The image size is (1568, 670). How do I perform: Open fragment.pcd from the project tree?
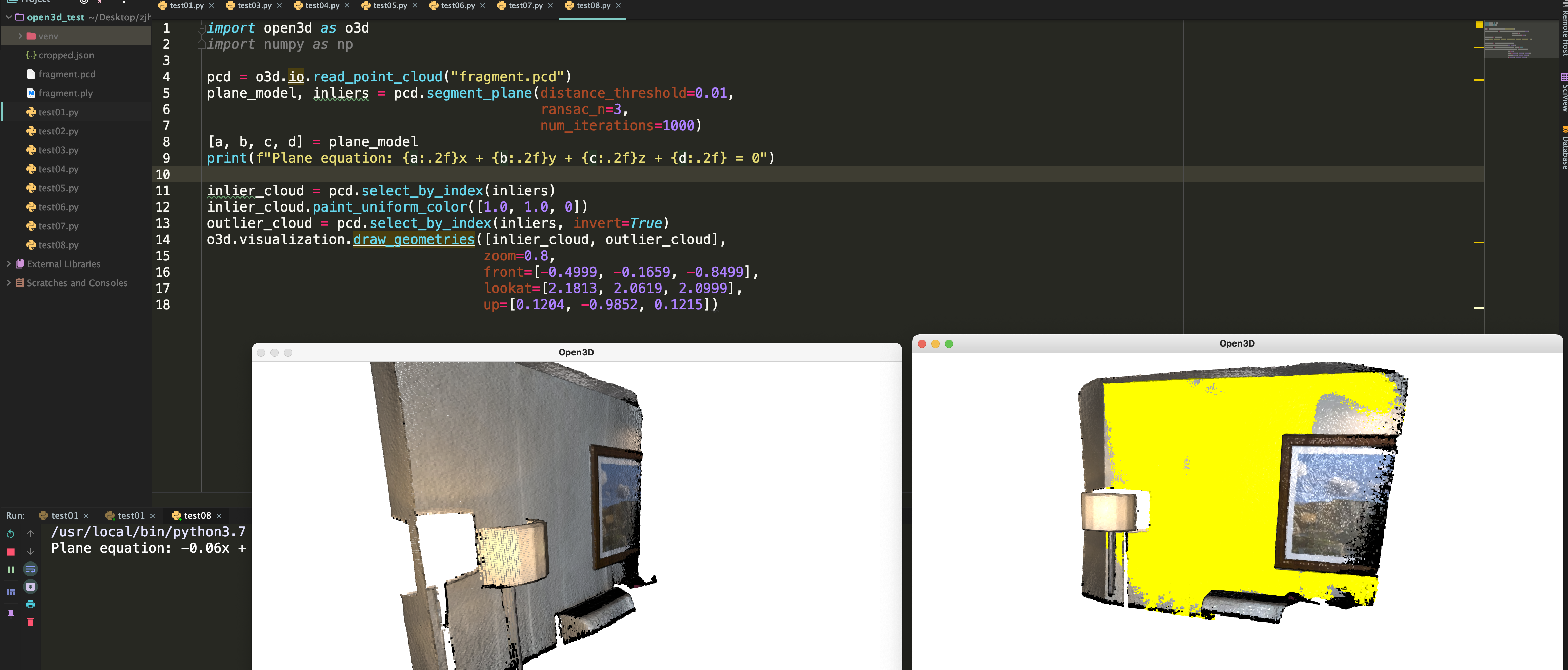[x=67, y=74]
